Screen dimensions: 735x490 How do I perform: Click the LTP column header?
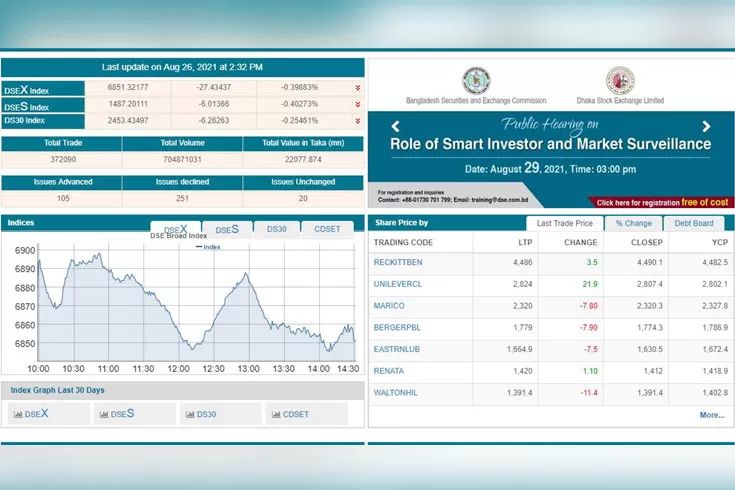tap(525, 242)
